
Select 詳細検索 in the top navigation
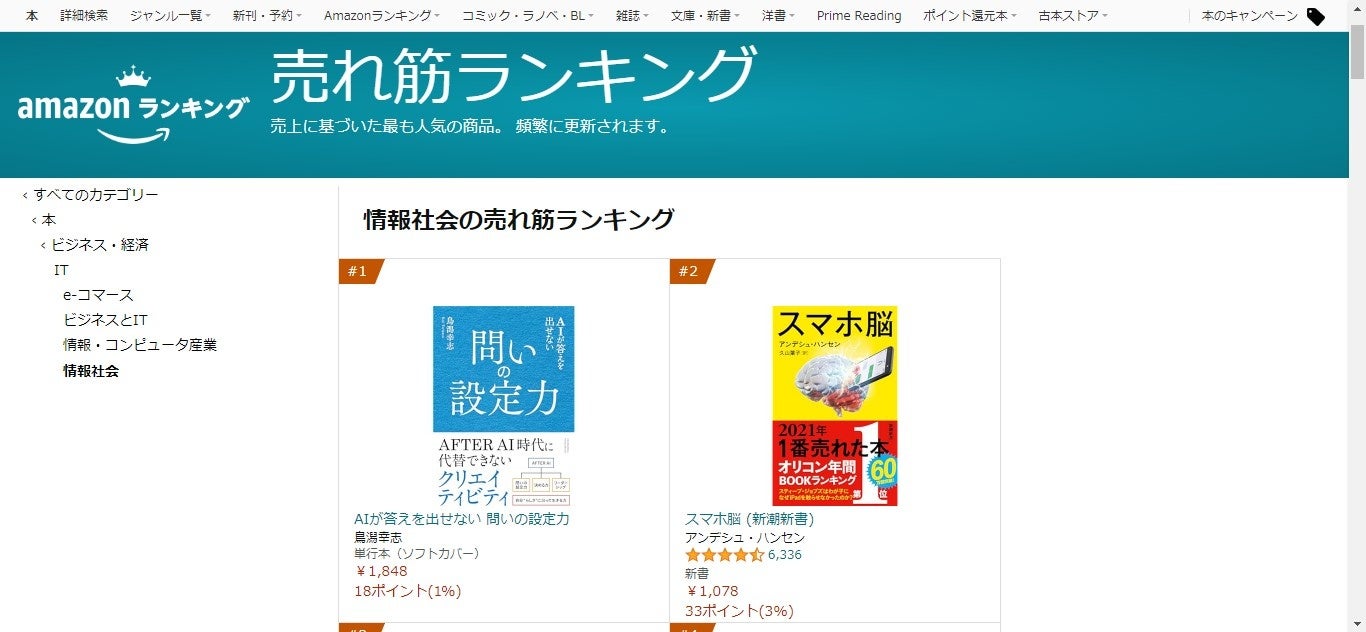point(84,16)
